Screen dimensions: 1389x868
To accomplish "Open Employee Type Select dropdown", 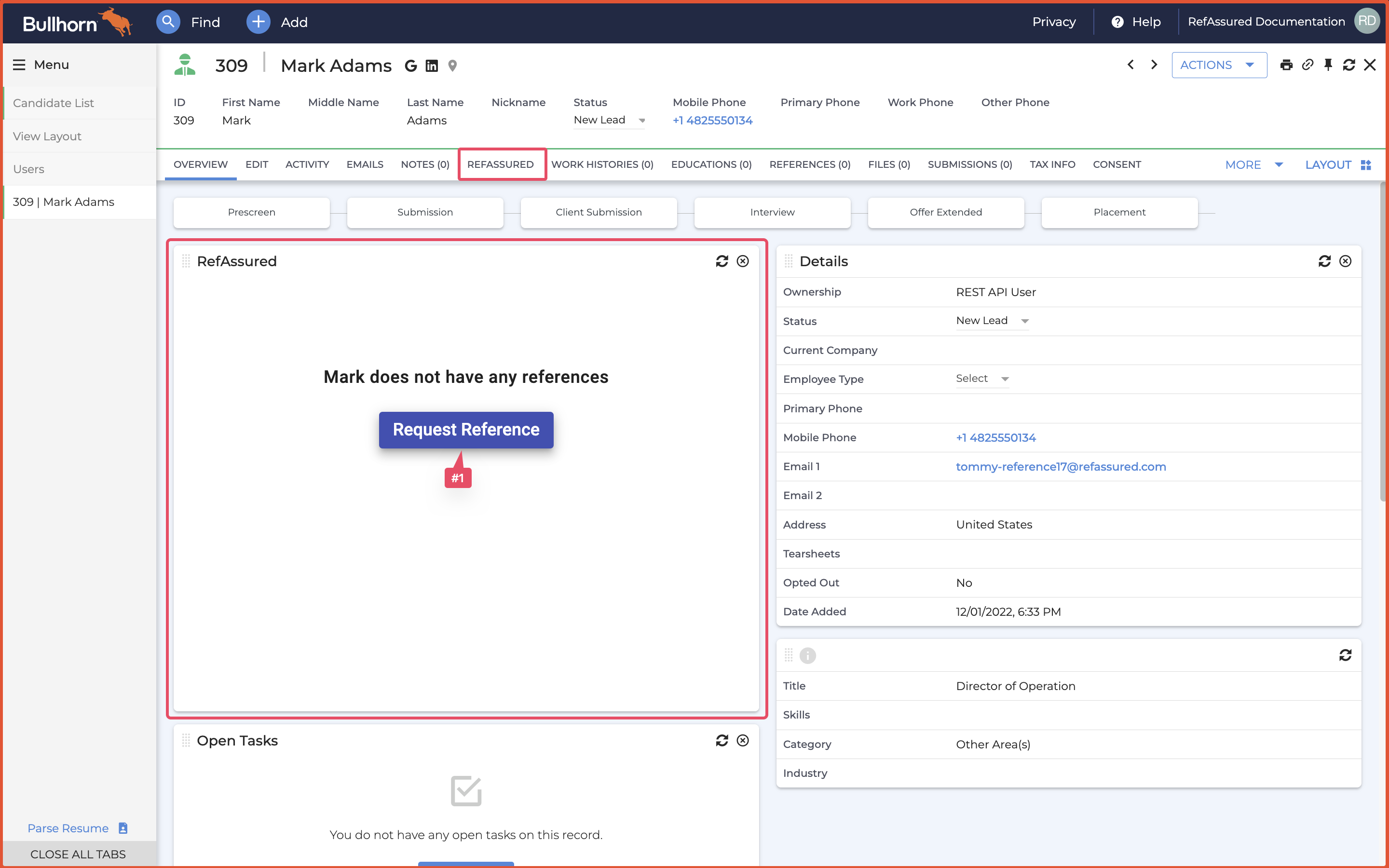I will [x=982, y=379].
